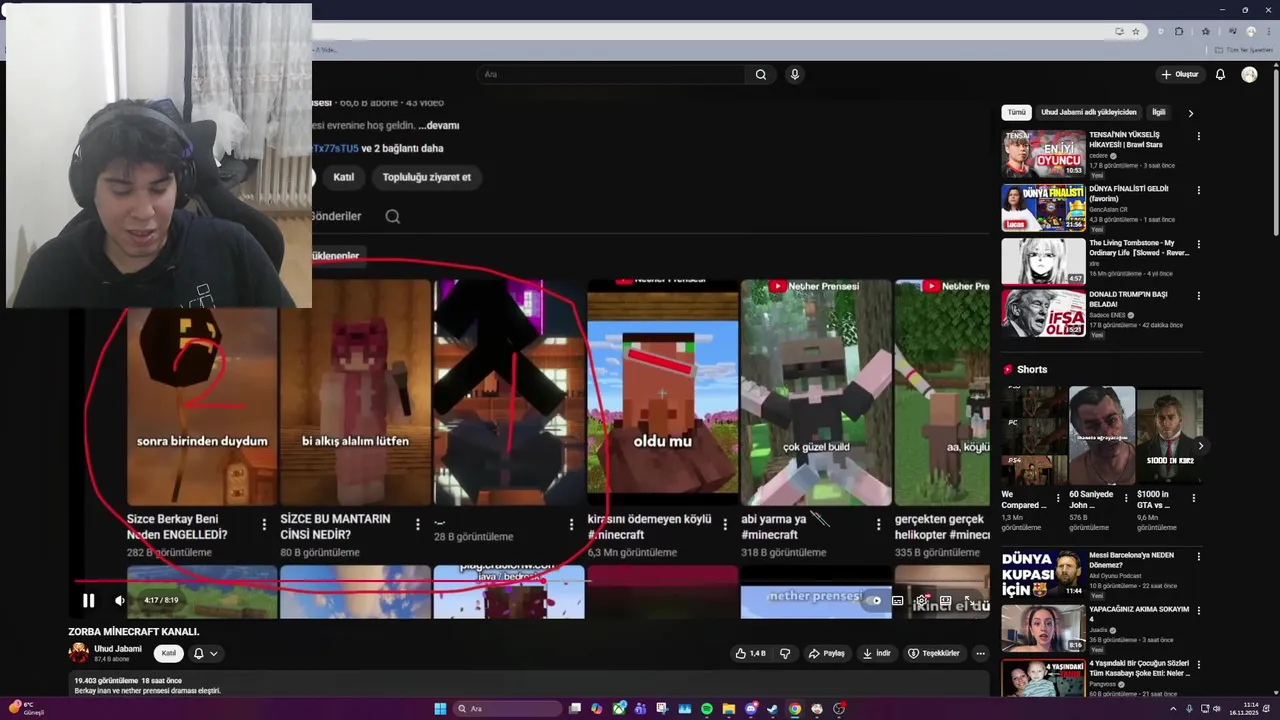Click the Katıl join button beside Uhud Jabami
Viewport: 1280px width, 720px height.
[x=168, y=653]
